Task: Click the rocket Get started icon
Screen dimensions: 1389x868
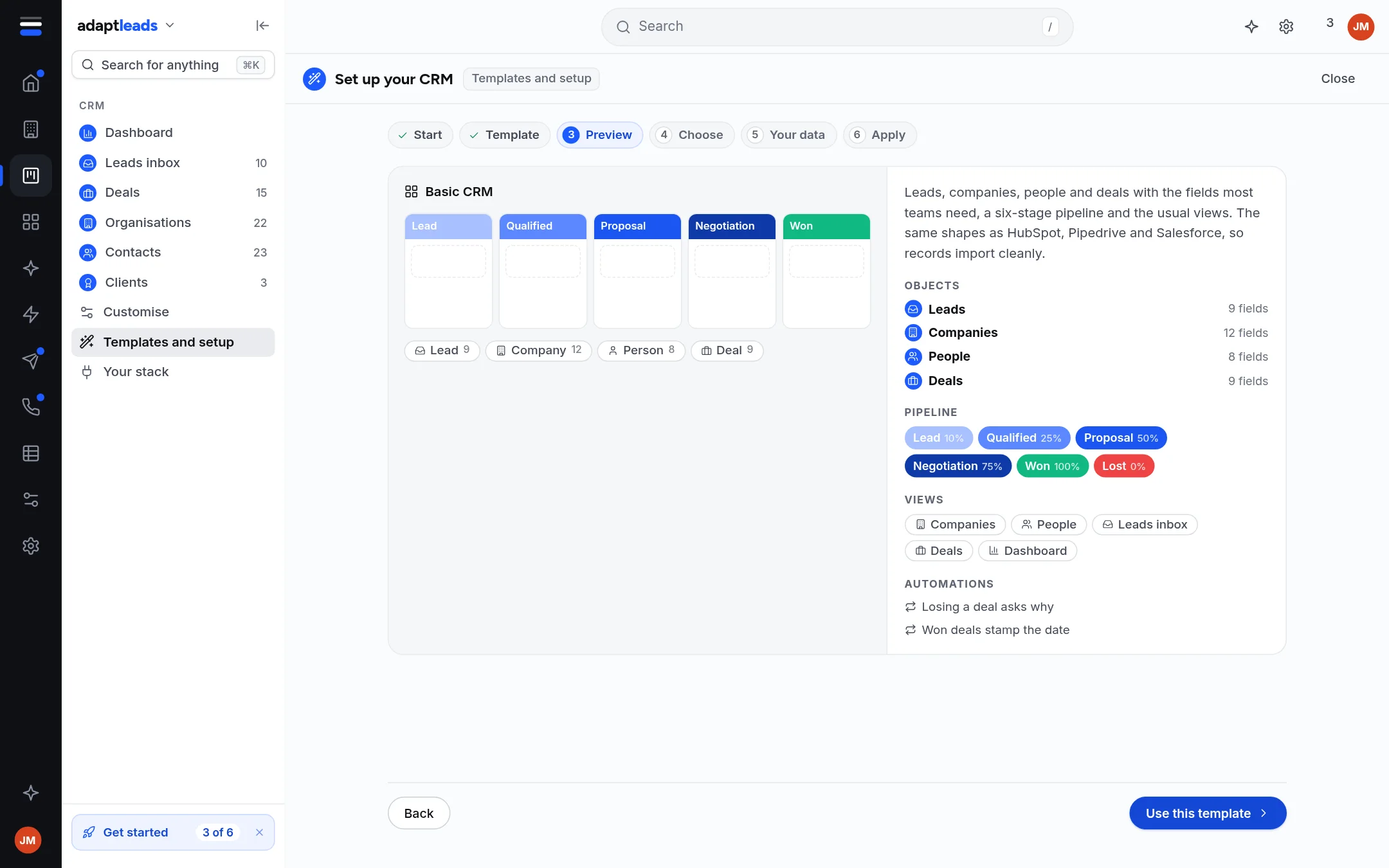Action: click(89, 832)
